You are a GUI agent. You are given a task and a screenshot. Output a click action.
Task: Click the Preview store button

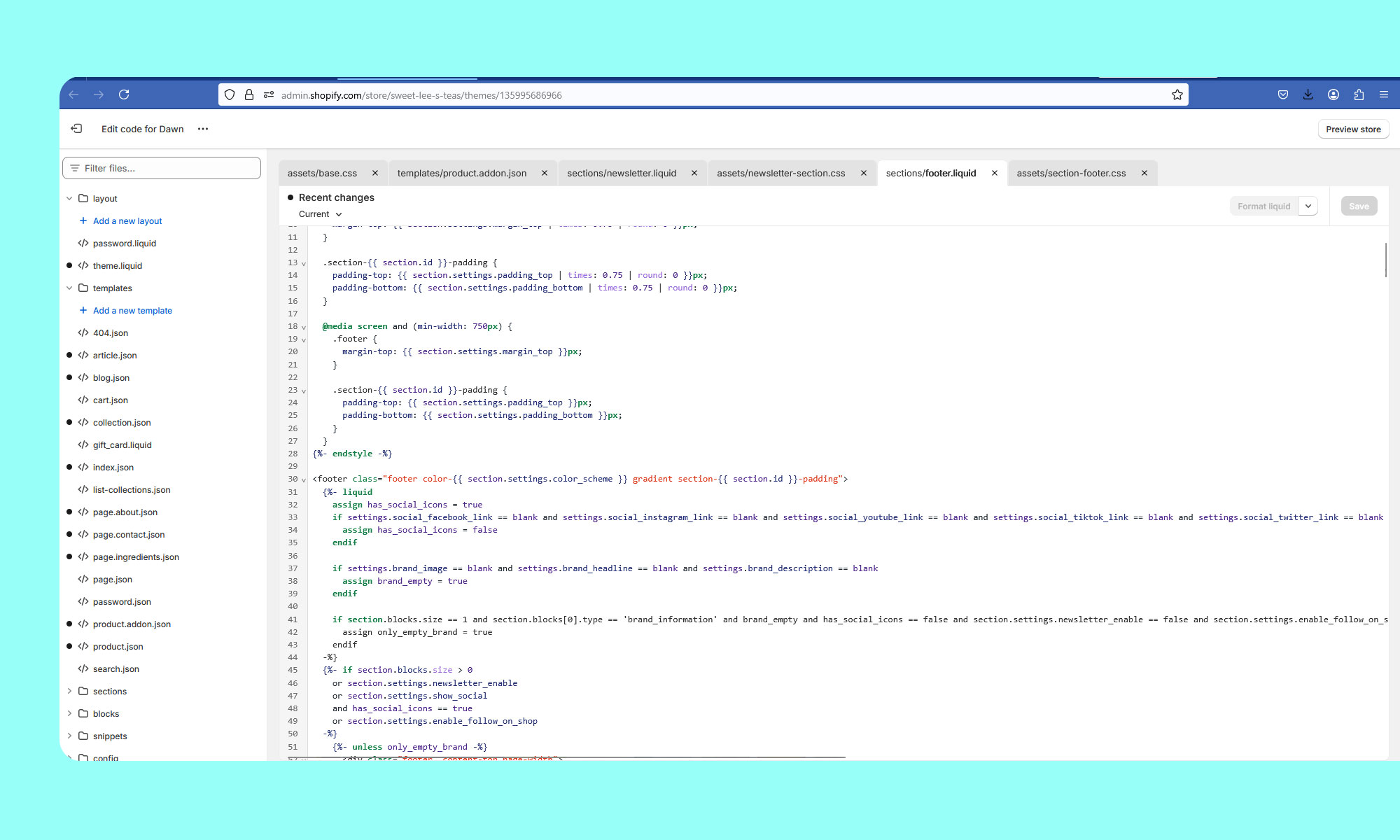[1352, 129]
